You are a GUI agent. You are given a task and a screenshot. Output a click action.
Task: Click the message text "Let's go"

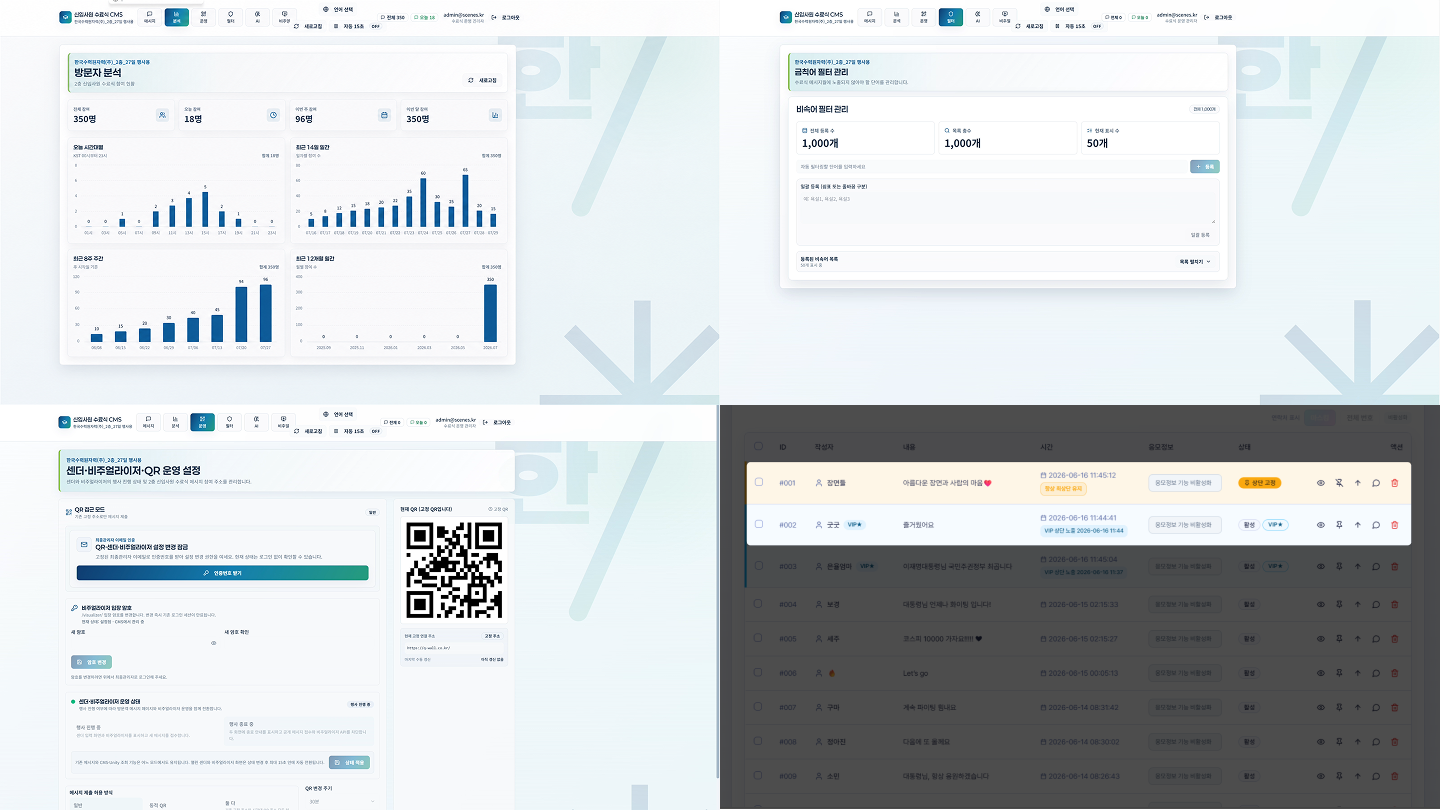tap(916, 673)
